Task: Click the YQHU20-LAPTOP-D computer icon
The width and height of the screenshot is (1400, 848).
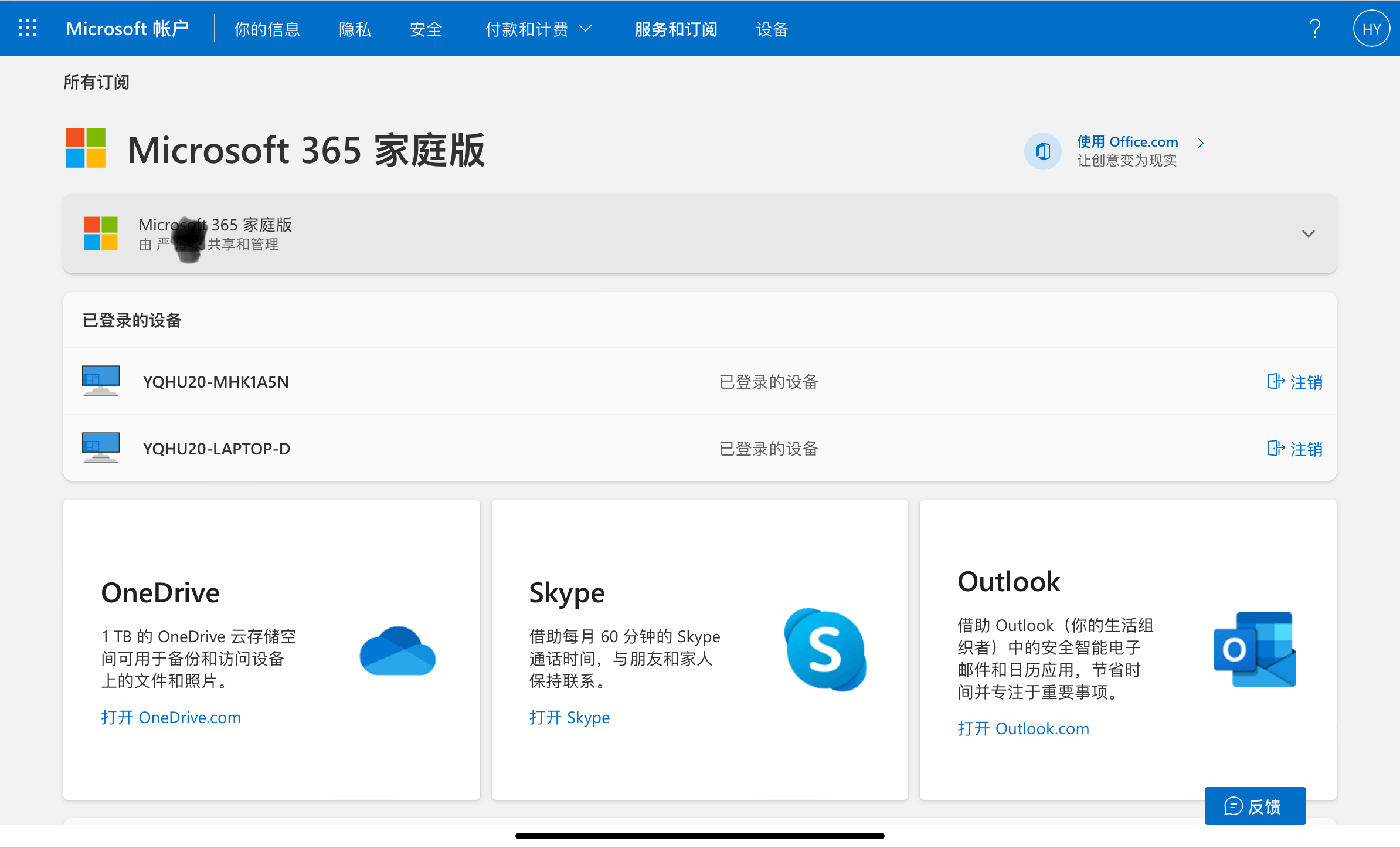Action: (x=101, y=448)
